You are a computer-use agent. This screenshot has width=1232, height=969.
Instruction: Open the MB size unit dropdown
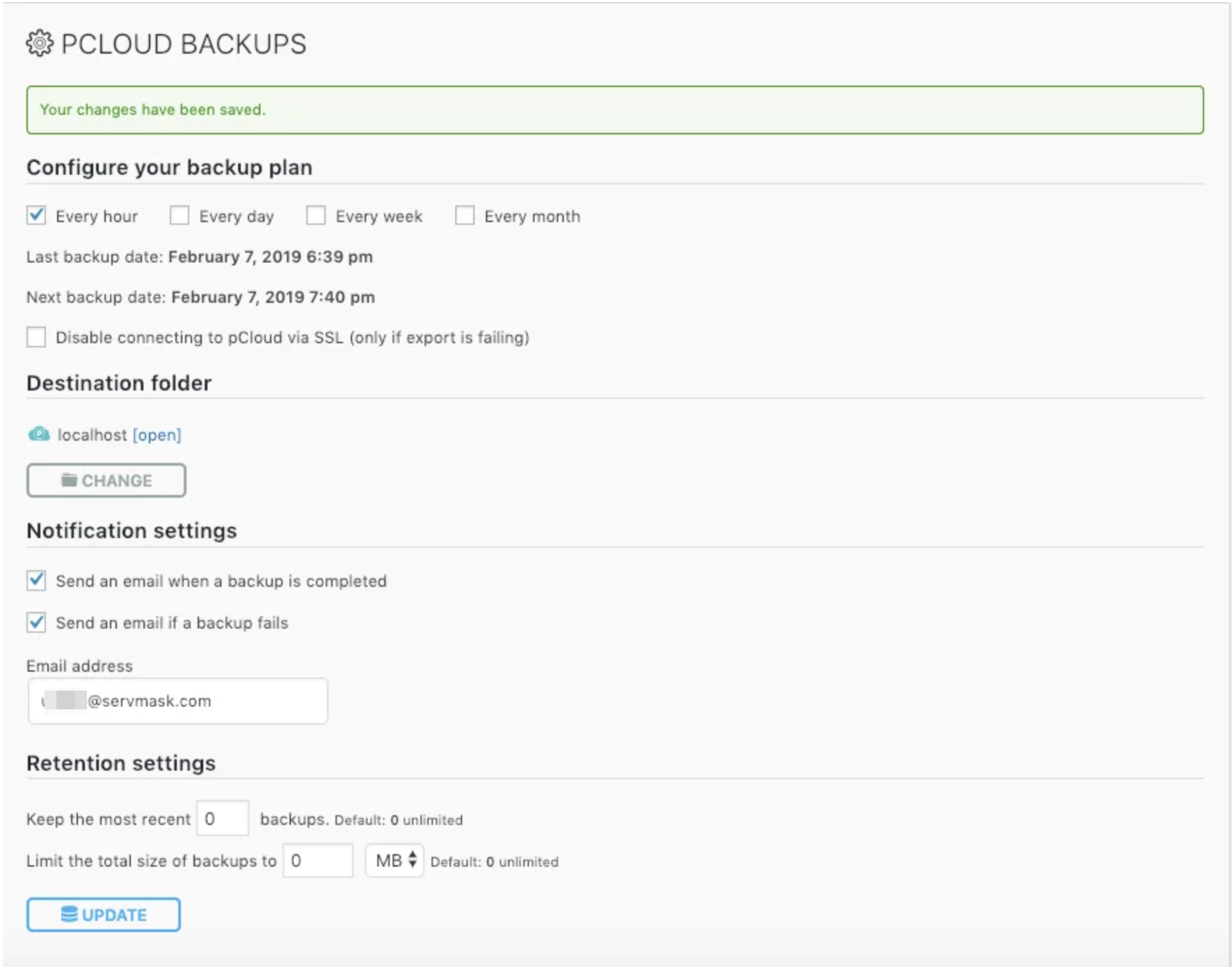click(x=395, y=860)
